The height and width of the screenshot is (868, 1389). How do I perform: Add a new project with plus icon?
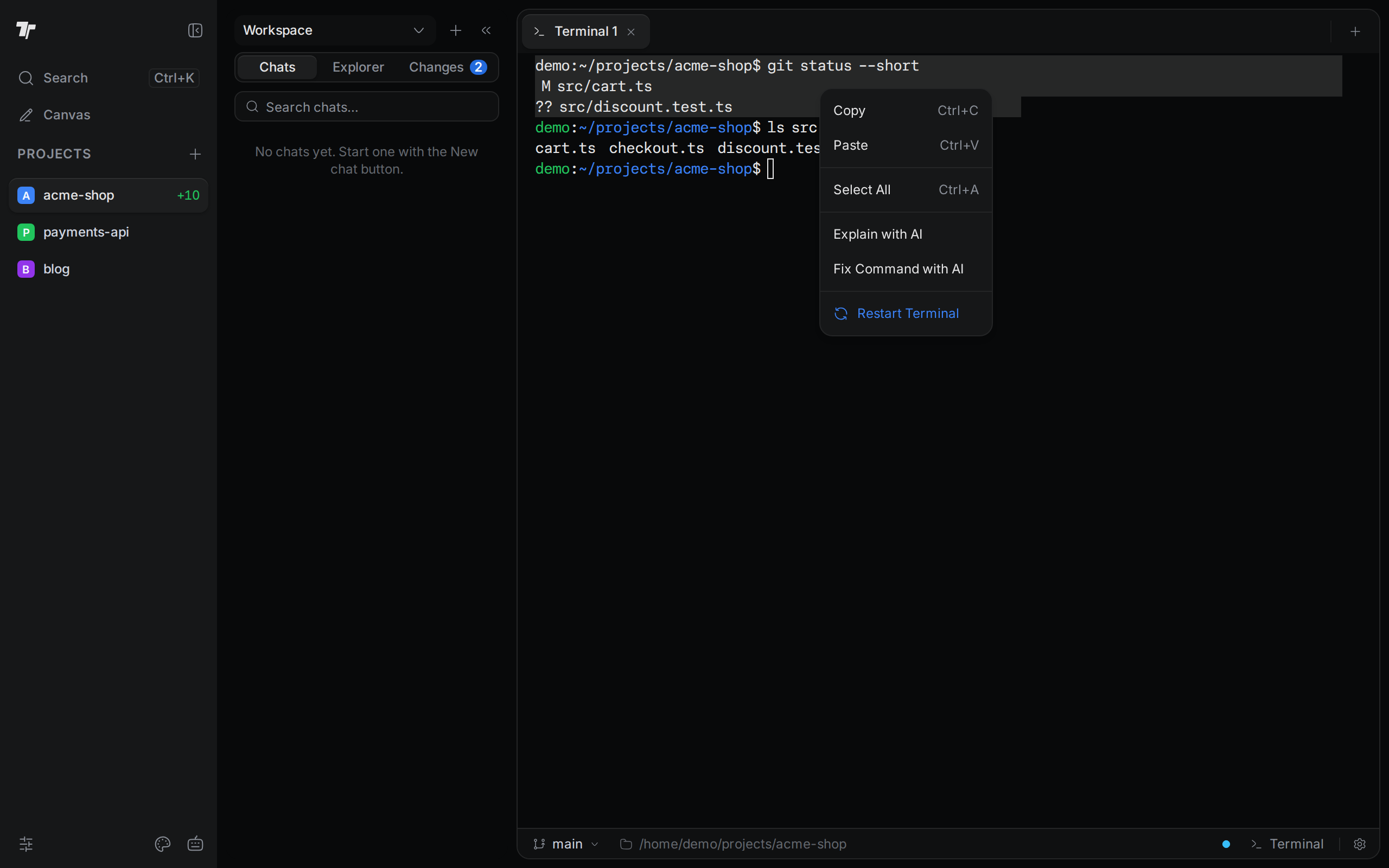195,154
